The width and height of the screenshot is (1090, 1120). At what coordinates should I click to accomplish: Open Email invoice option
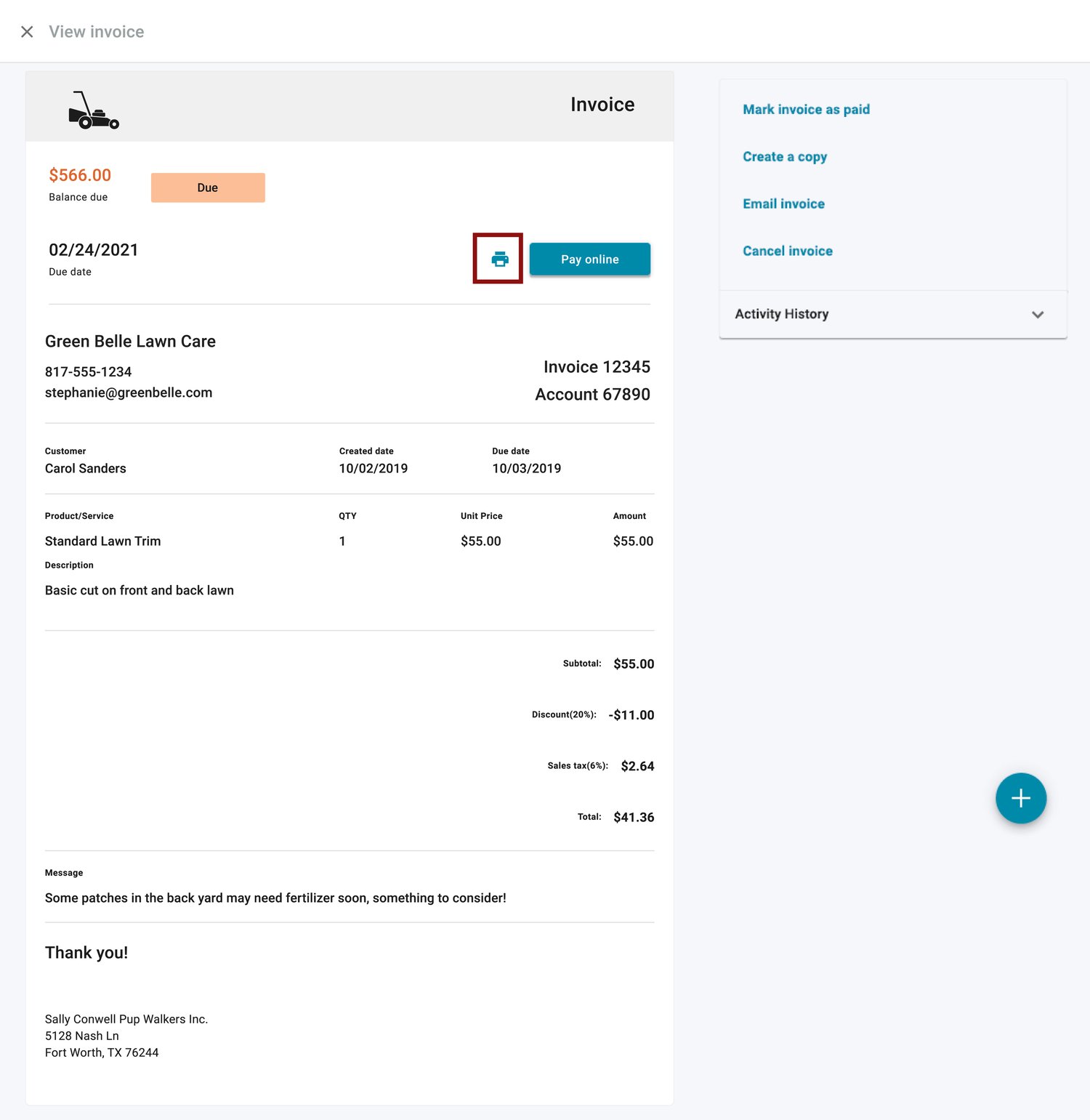point(783,204)
